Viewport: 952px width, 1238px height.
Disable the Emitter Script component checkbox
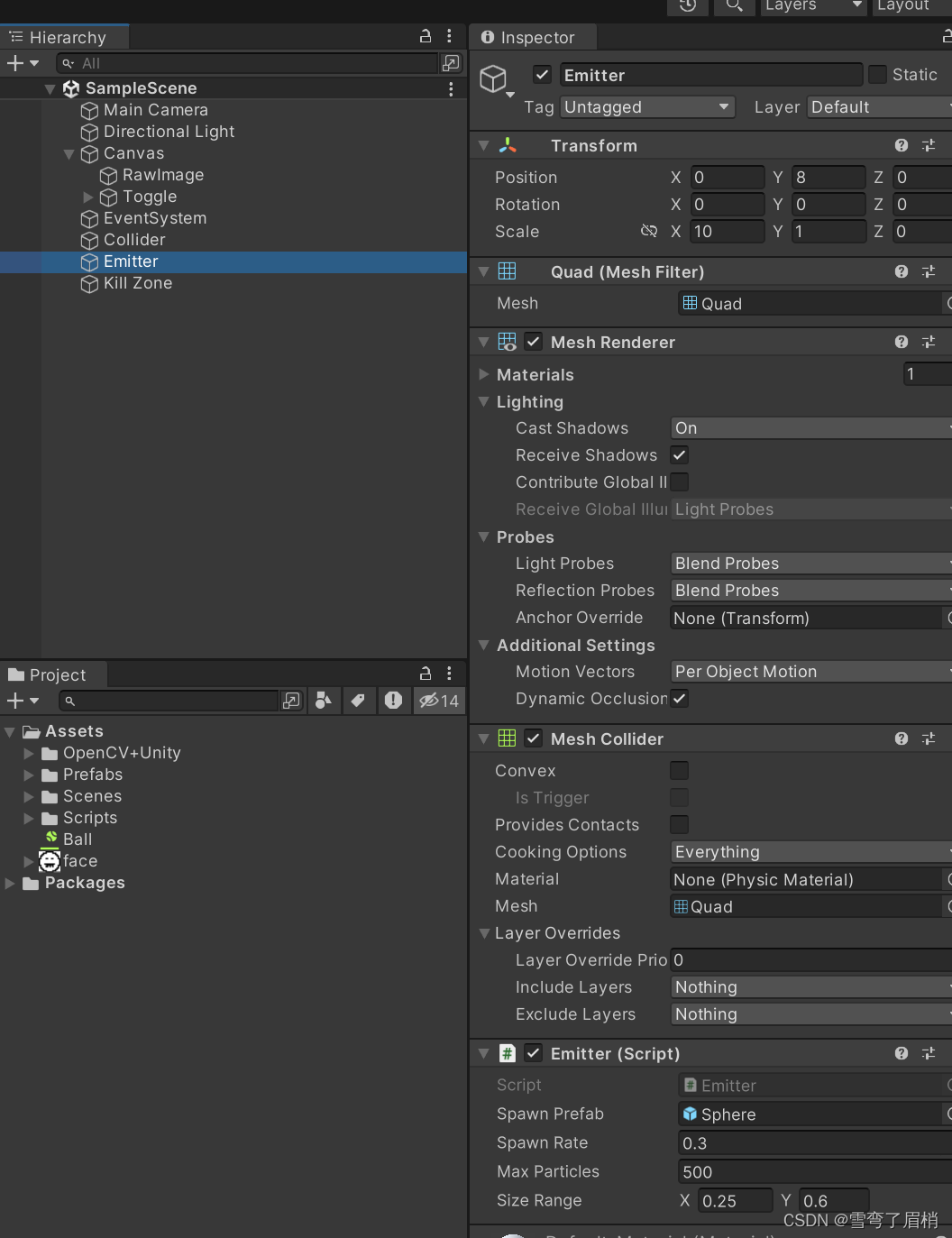click(534, 1054)
